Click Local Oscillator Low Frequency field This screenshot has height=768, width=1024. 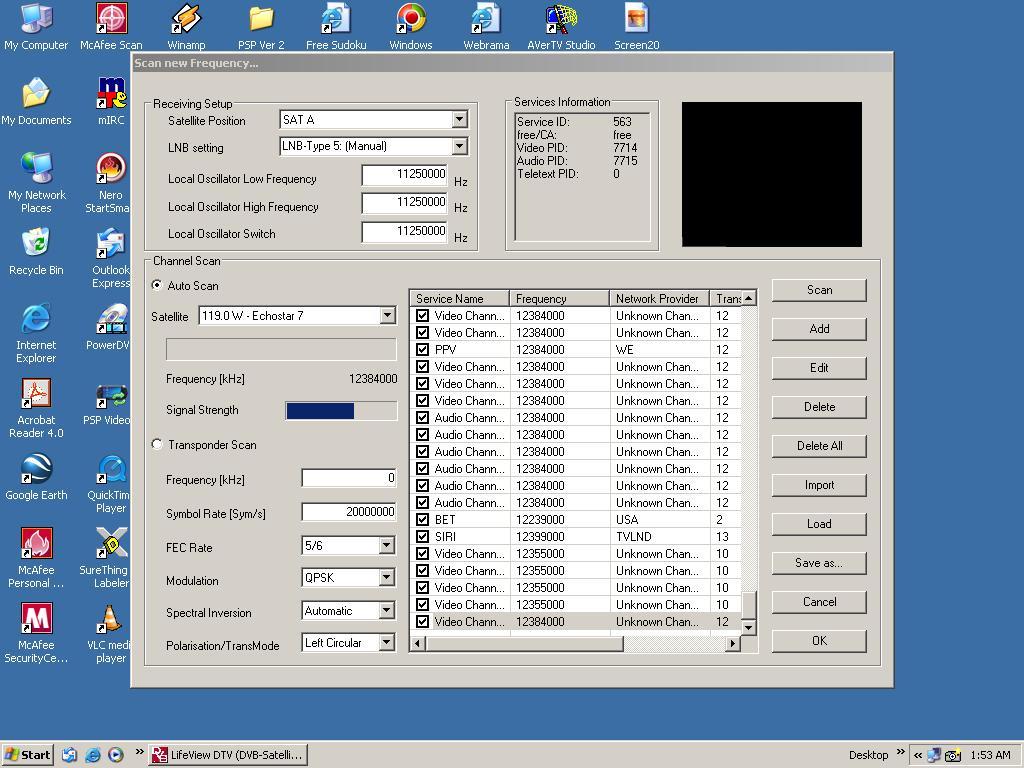[x=404, y=174]
